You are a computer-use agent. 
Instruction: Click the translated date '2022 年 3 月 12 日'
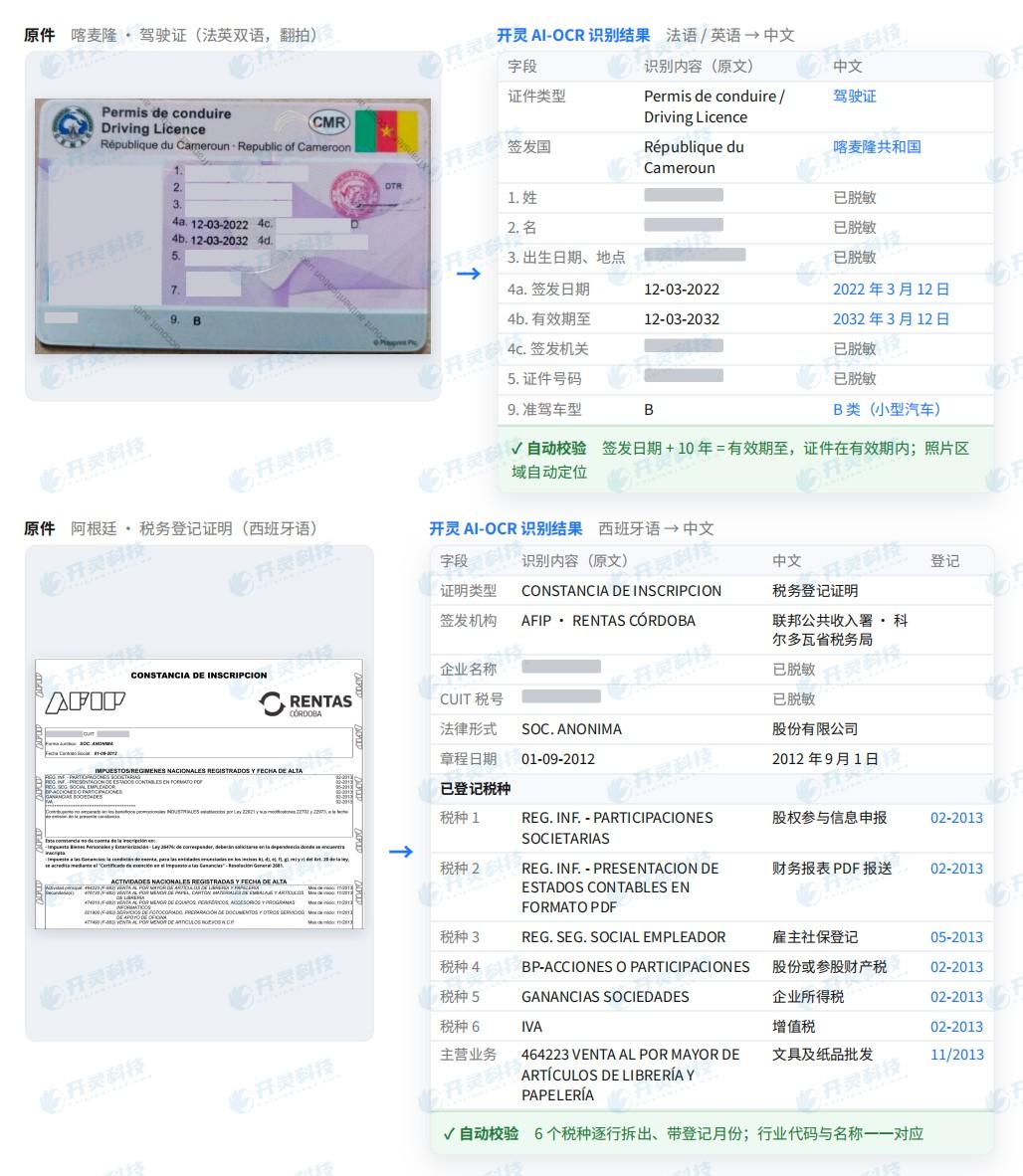[891, 290]
